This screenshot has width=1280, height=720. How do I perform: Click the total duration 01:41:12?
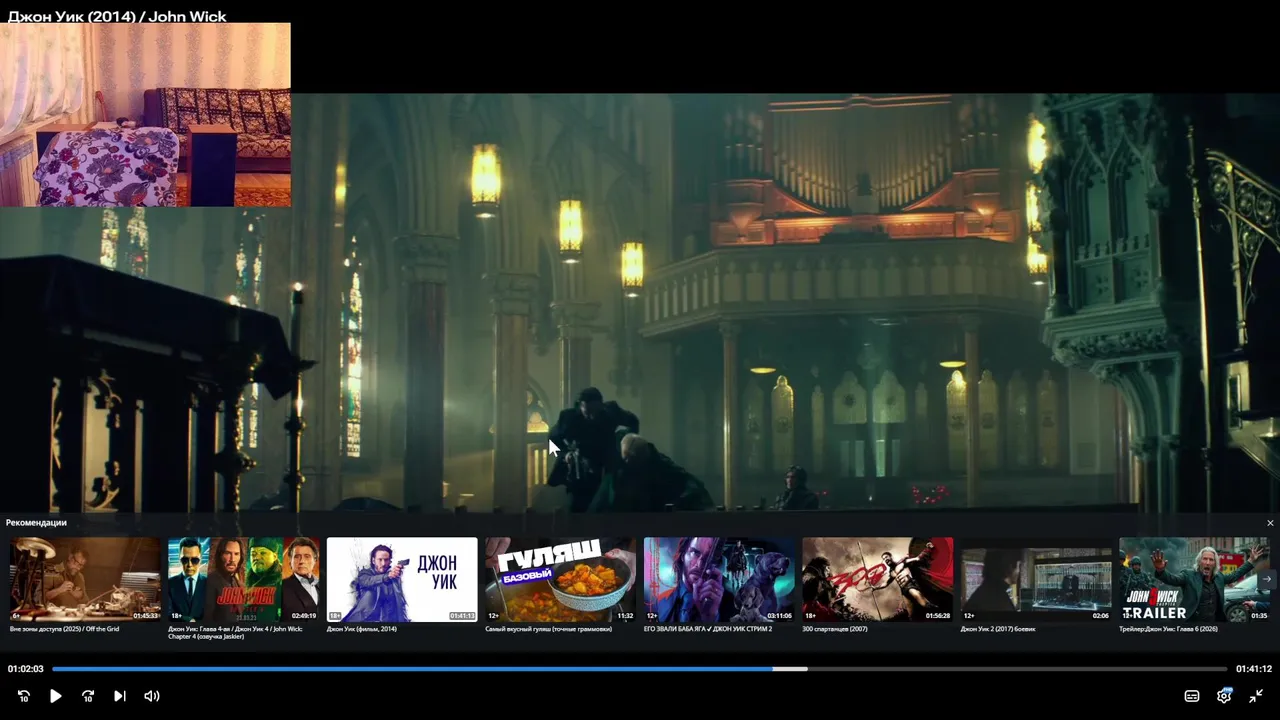coord(1254,669)
